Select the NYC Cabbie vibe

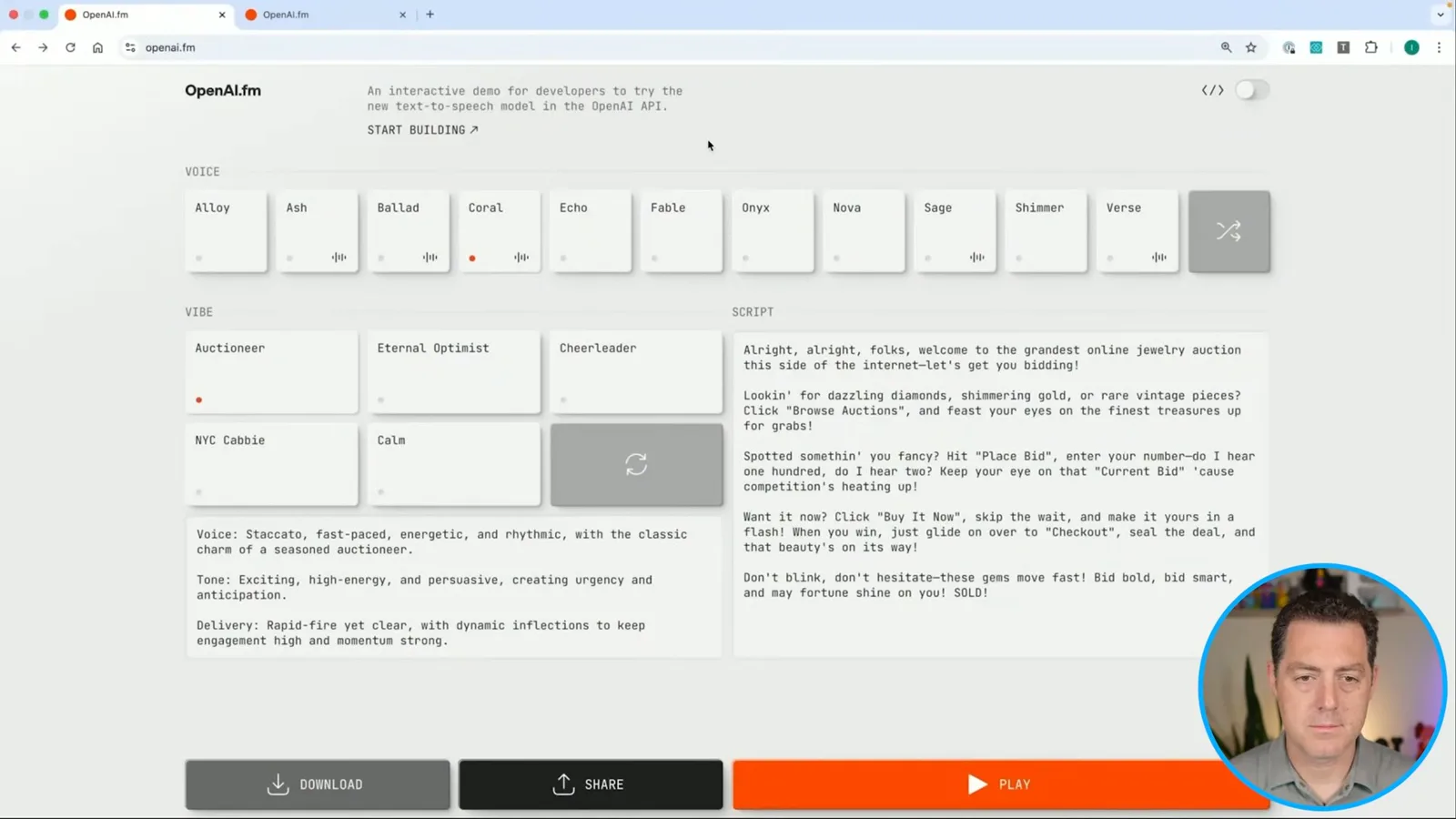click(x=271, y=464)
